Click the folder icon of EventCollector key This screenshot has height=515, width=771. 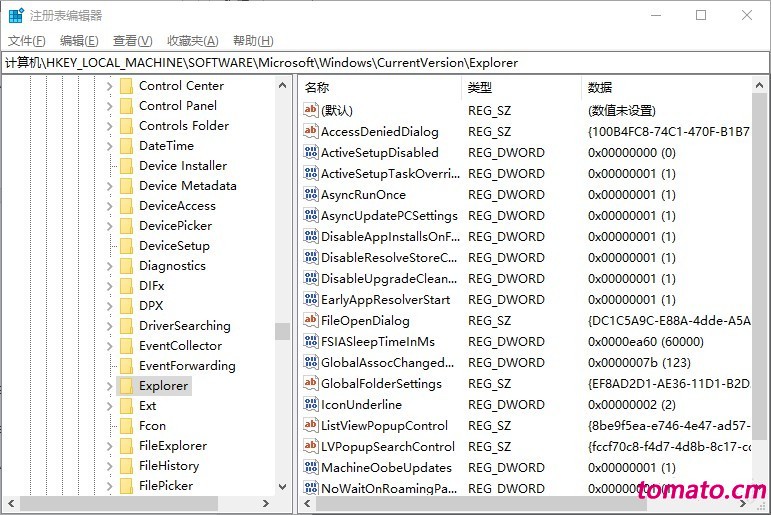pos(126,346)
